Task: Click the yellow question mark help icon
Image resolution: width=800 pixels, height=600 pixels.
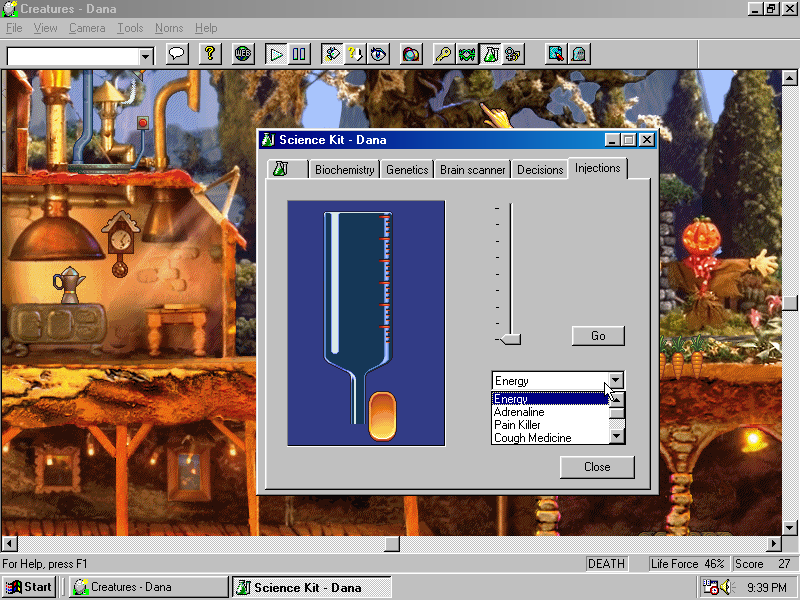Action: [x=210, y=54]
